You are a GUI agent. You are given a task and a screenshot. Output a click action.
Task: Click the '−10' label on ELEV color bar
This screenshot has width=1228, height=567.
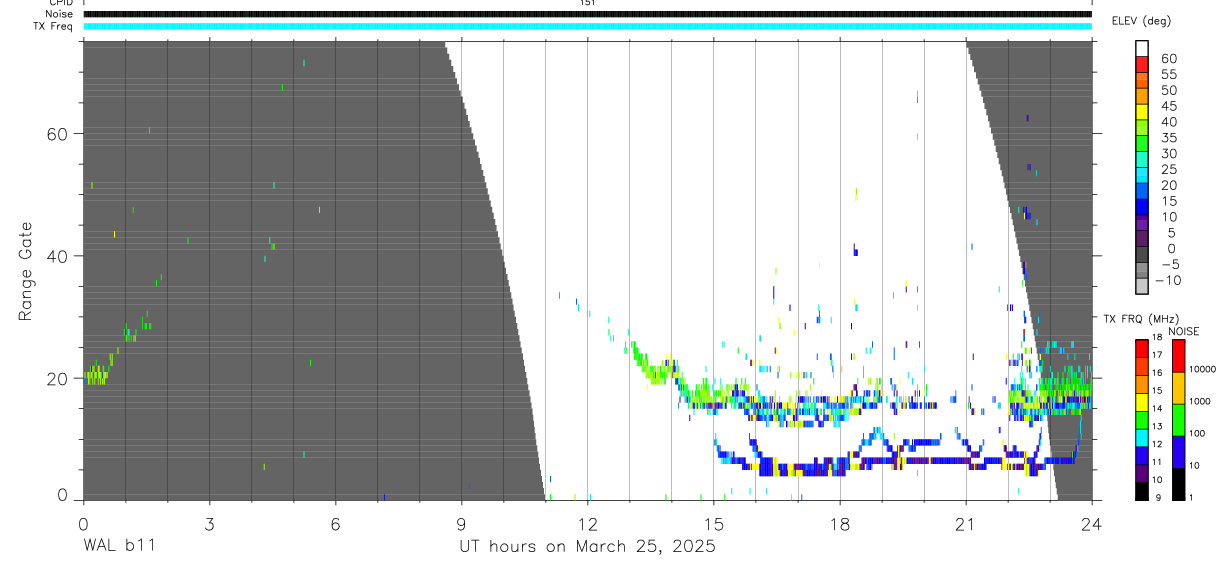[x=1170, y=280]
